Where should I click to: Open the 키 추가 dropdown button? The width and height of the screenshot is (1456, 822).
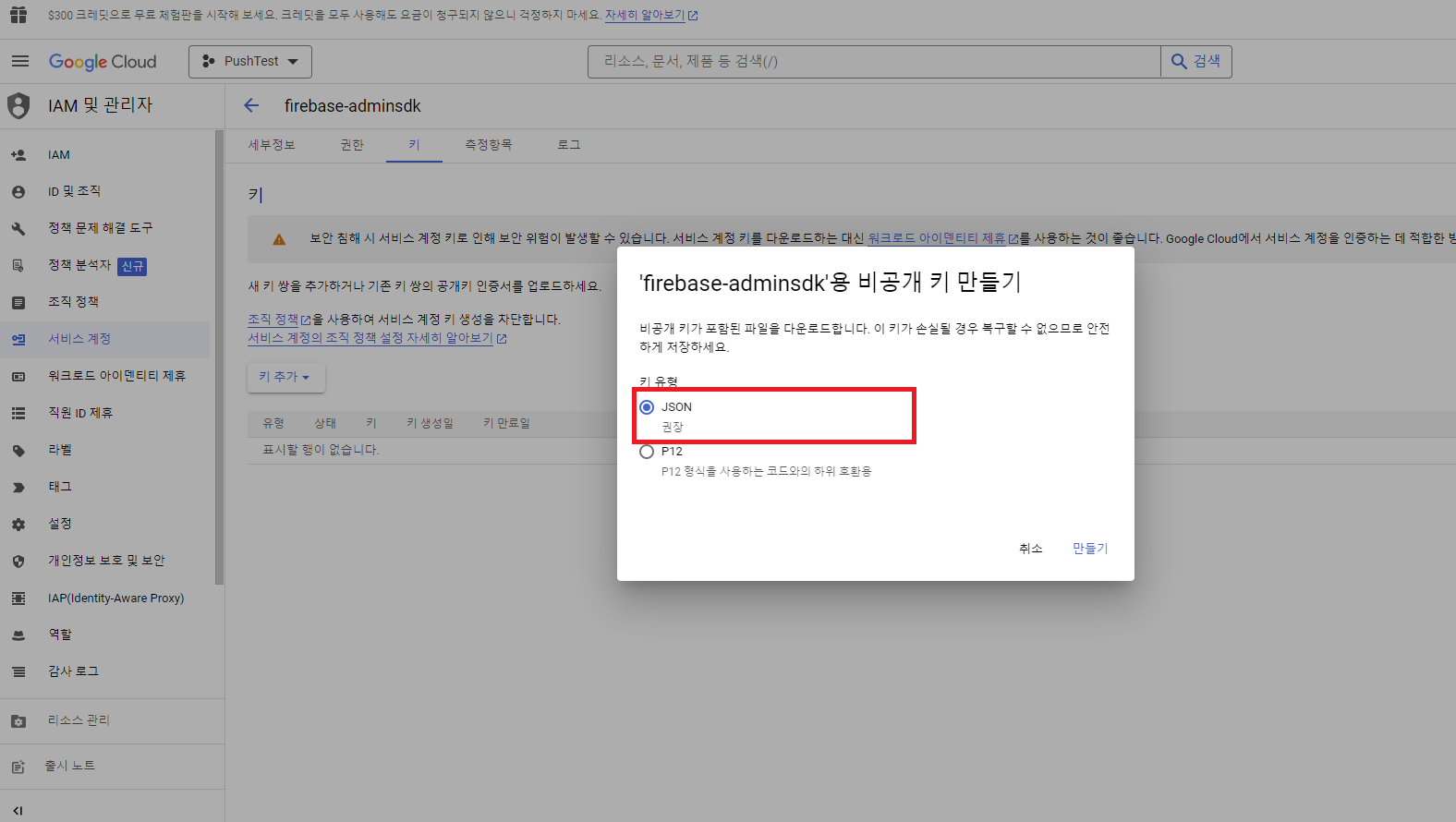pyautogui.click(x=285, y=377)
